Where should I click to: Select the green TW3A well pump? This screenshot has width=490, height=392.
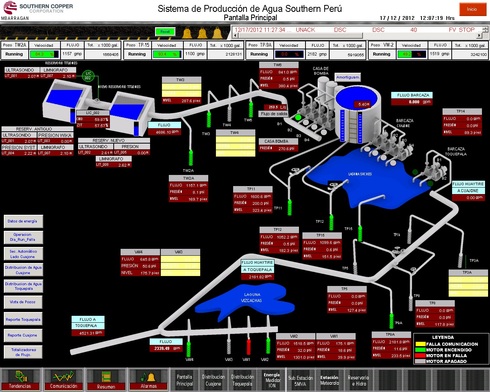[191, 158]
